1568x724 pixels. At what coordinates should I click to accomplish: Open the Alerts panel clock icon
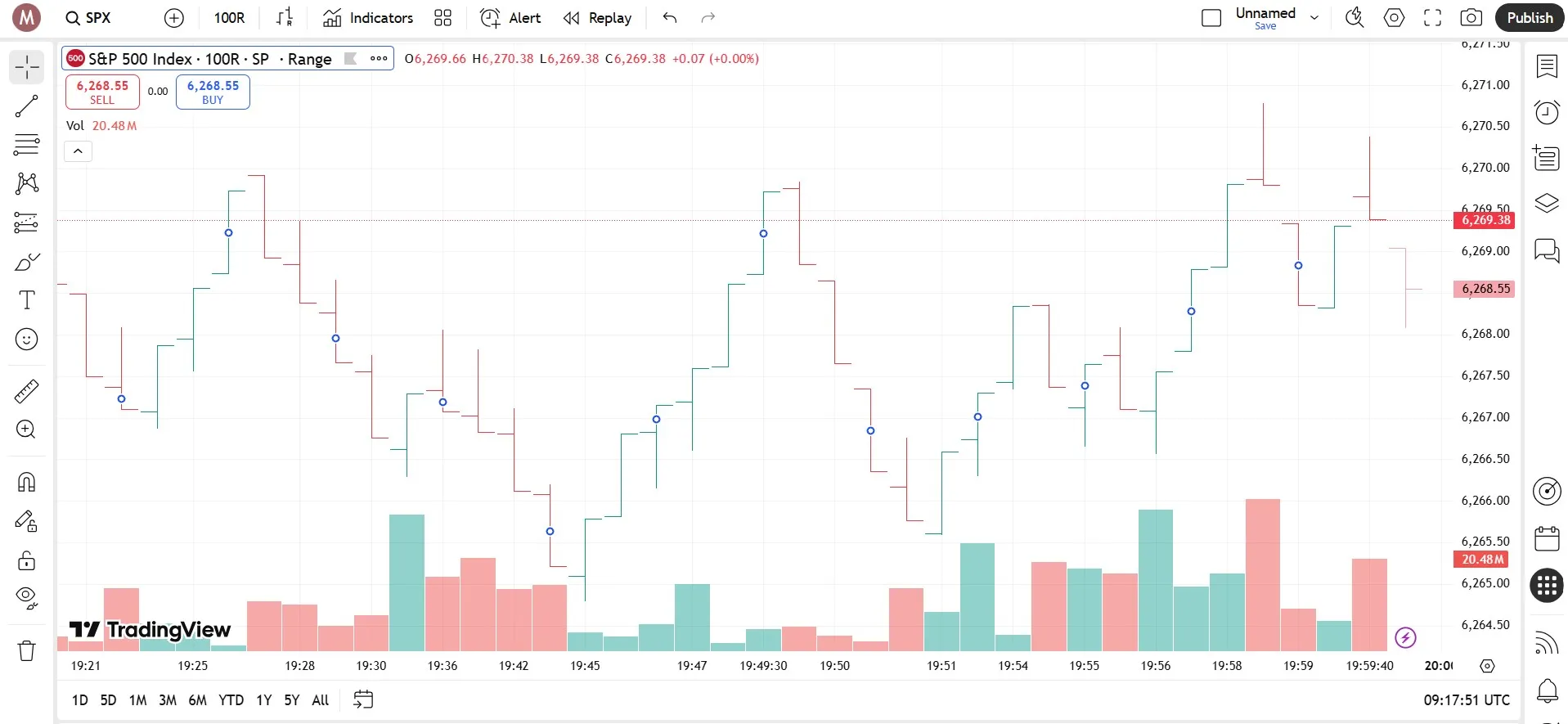1546,112
